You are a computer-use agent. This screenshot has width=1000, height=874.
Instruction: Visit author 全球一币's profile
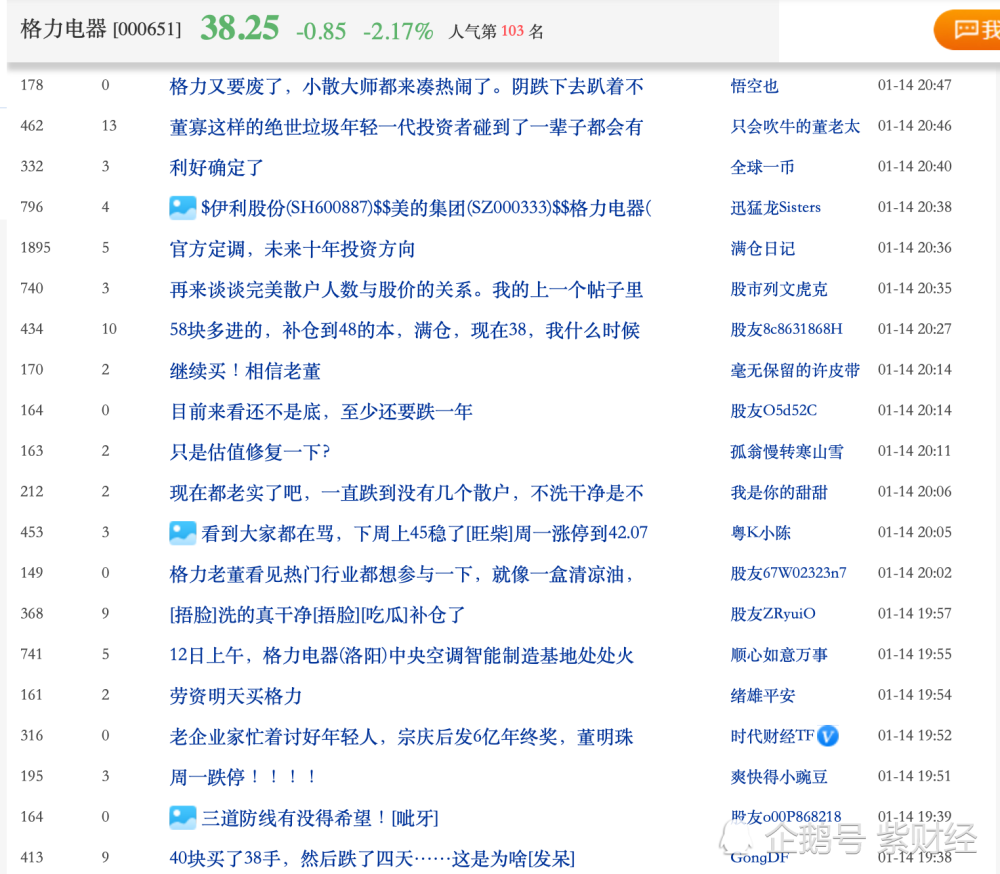[x=762, y=167]
